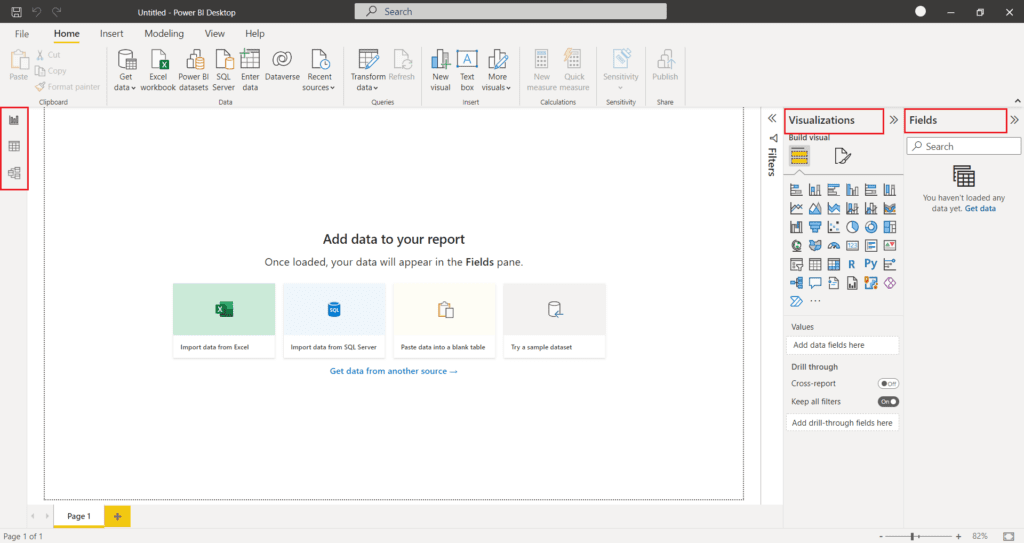Screen dimensions: 1024x543
Task: Click Try a sample dataset card
Action: click(554, 320)
